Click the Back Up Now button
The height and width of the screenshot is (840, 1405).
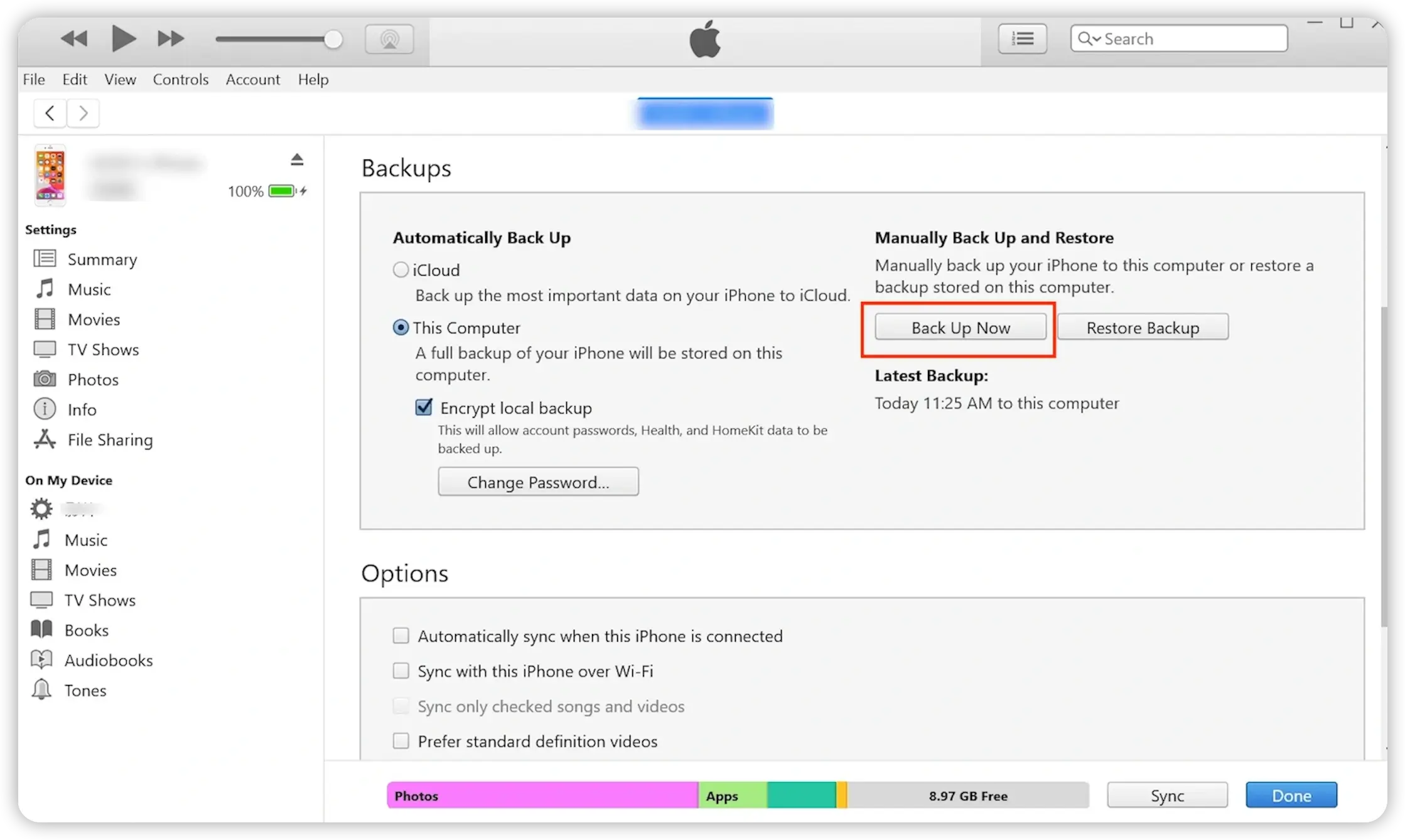(961, 327)
